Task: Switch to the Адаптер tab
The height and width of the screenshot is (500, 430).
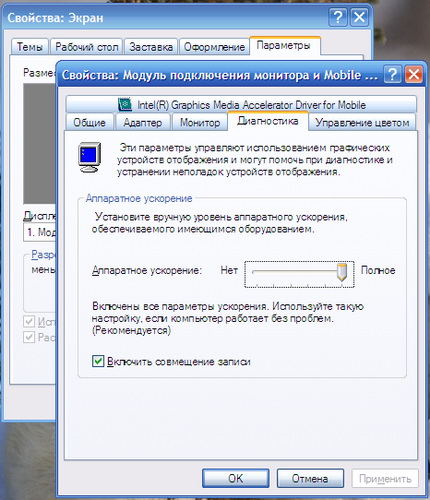Action: [x=143, y=122]
